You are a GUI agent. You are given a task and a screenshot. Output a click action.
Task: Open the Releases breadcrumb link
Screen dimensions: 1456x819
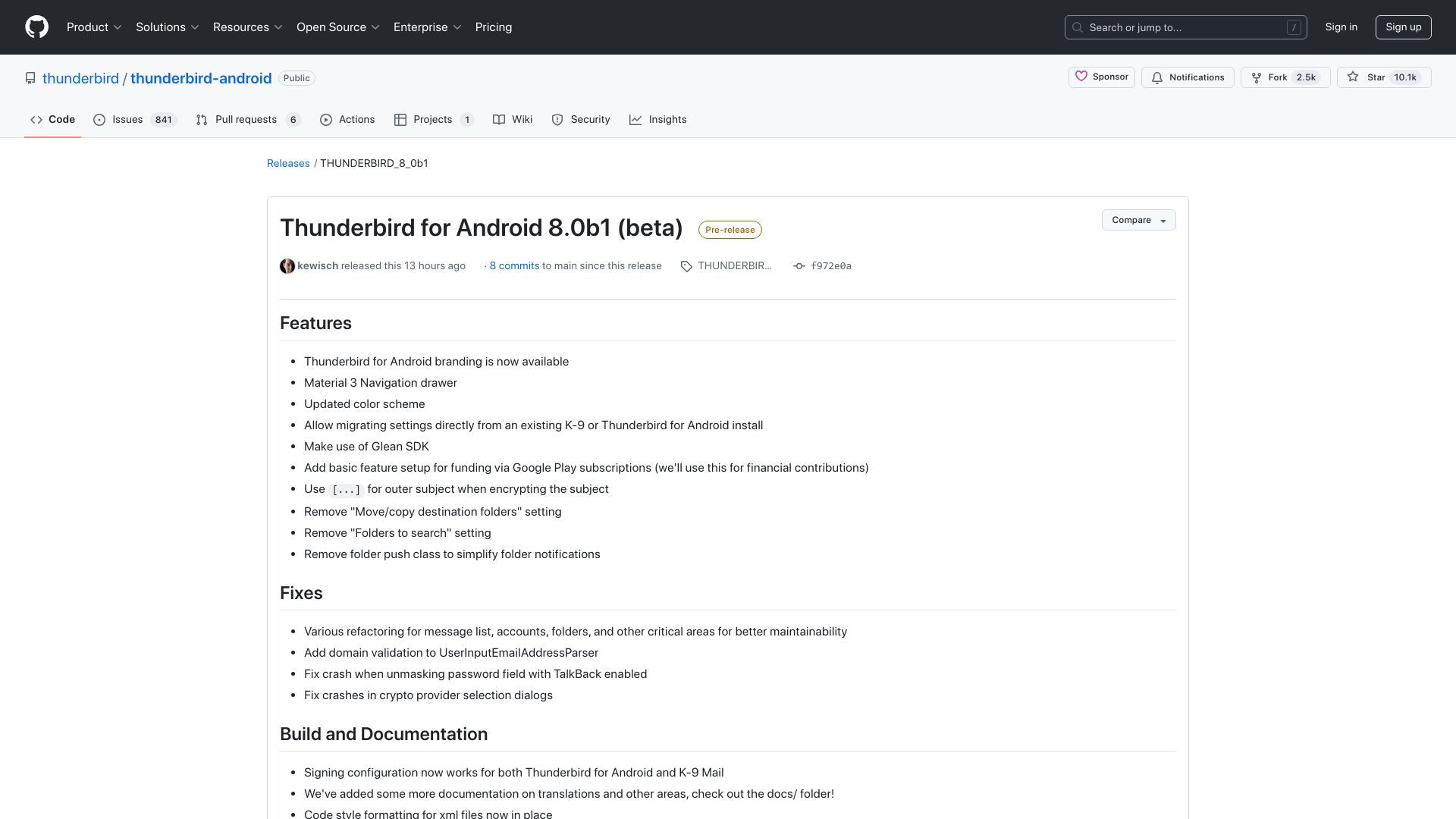(x=288, y=163)
